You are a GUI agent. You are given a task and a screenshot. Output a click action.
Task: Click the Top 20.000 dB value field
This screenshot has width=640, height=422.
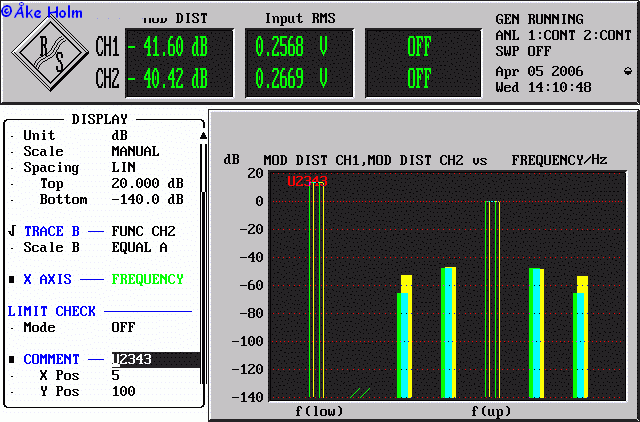tap(147, 183)
